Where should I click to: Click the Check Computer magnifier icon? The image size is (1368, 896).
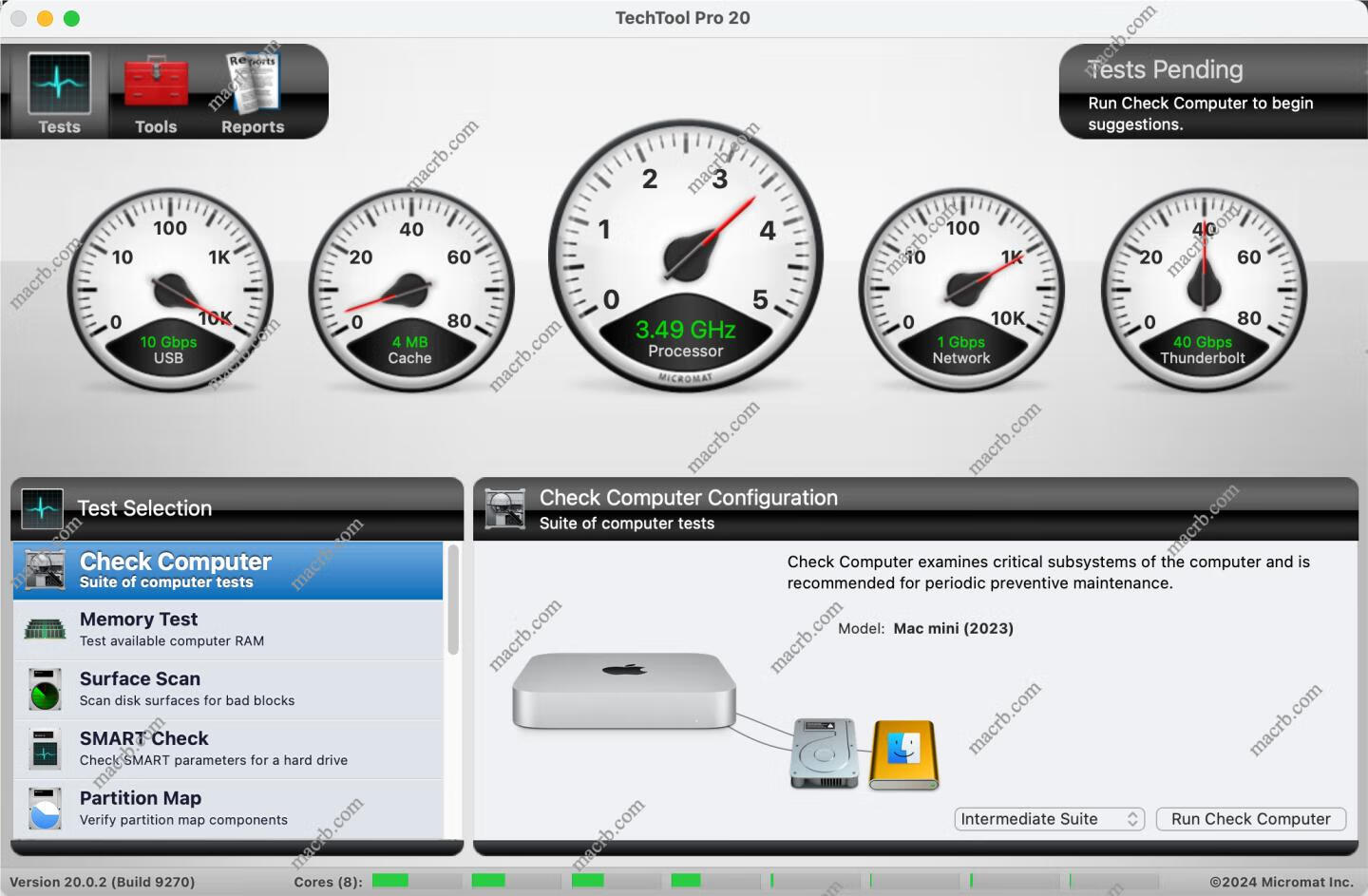click(x=45, y=570)
